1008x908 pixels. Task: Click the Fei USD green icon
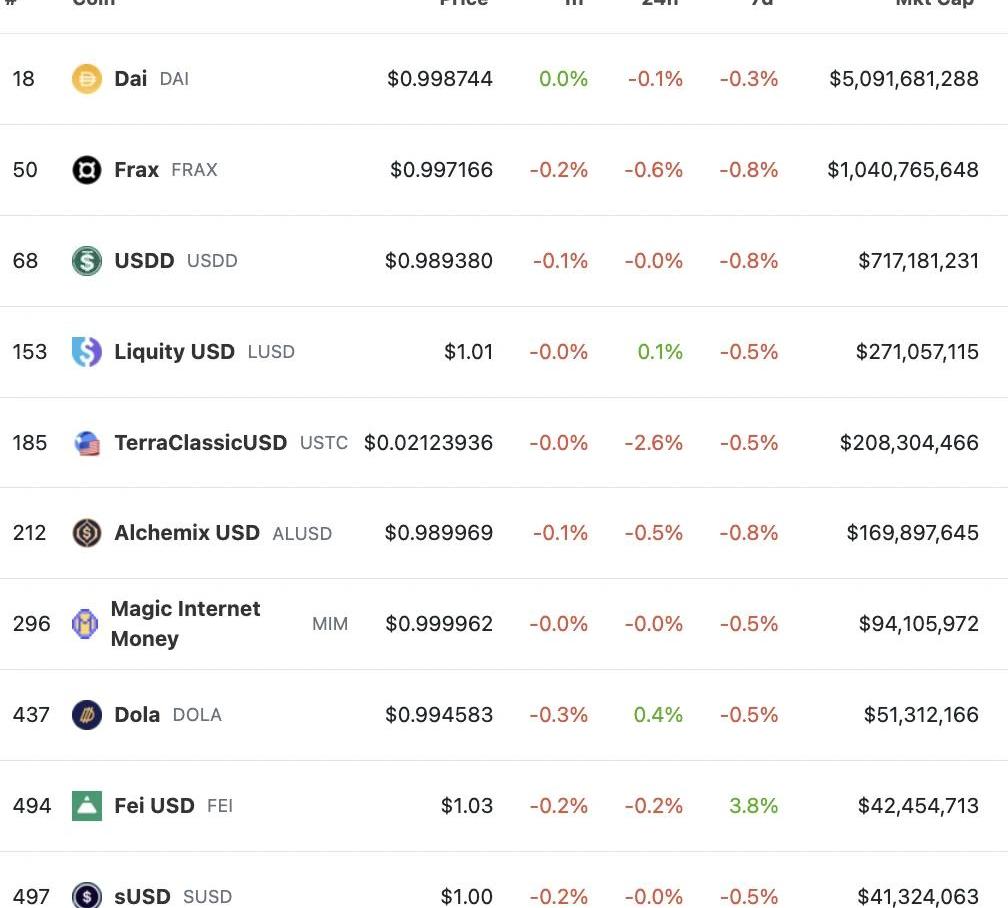pos(87,806)
